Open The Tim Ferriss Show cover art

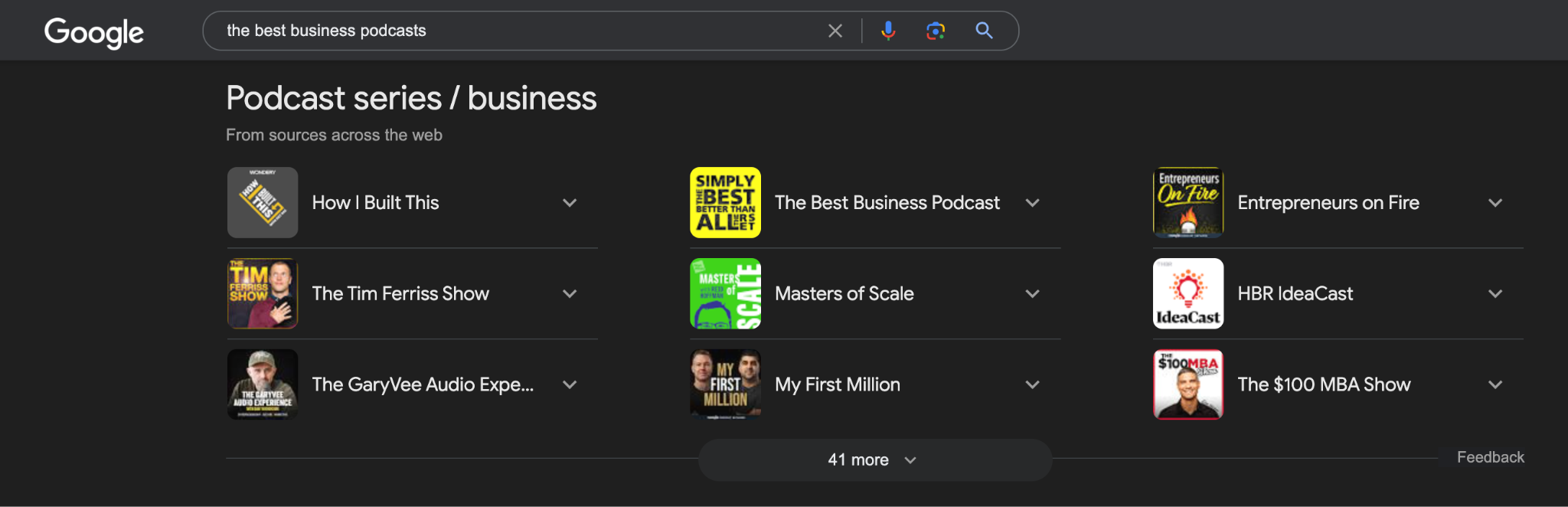point(263,293)
